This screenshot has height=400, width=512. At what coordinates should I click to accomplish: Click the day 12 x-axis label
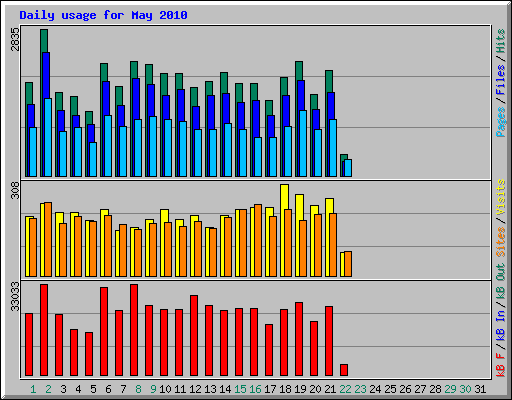195,389
